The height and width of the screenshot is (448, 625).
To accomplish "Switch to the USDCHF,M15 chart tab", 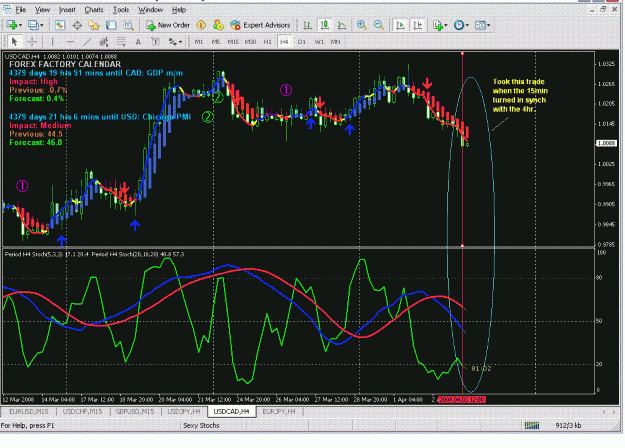I will tap(82, 411).
